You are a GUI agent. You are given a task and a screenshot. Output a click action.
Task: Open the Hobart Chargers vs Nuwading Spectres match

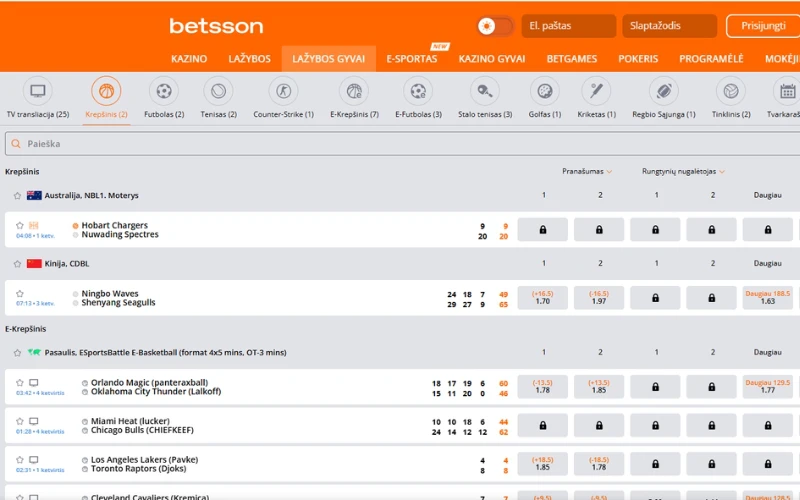coord(120,230)
